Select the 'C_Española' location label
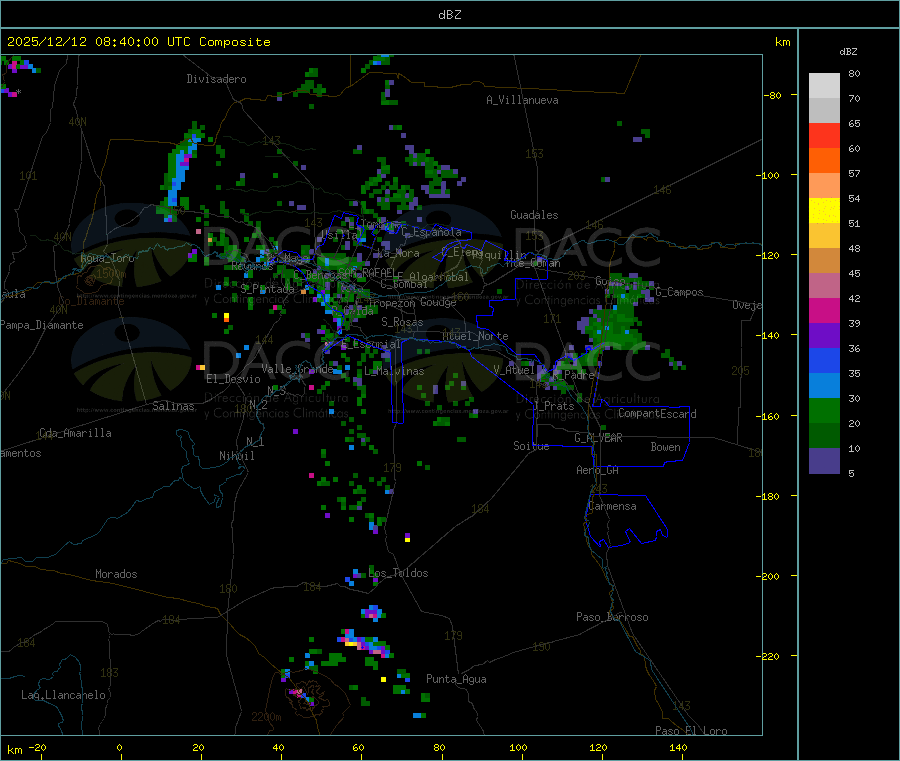900x761 pixels. (431, 232)
